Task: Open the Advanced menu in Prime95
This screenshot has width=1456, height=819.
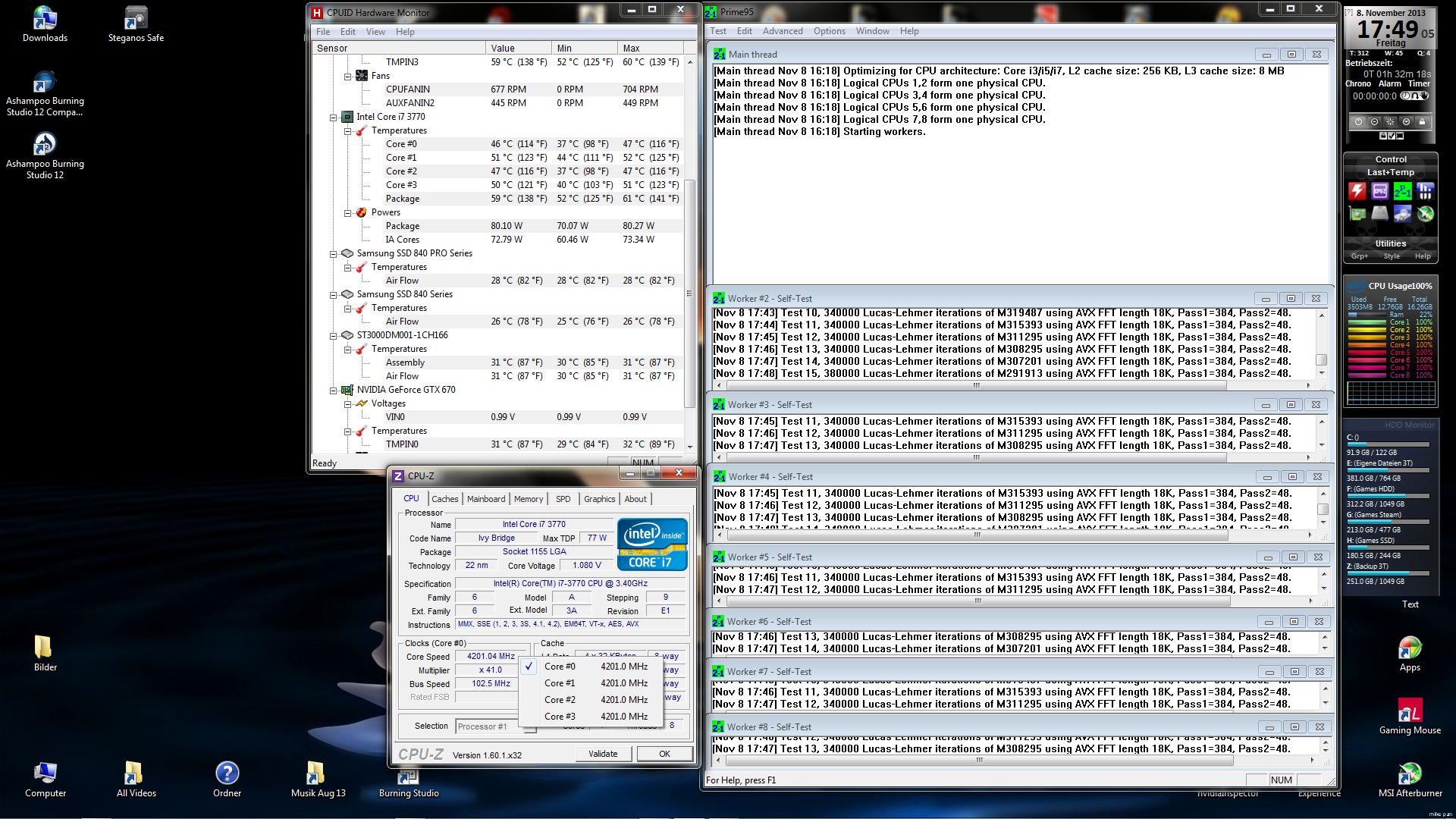Action: (782, 31)
